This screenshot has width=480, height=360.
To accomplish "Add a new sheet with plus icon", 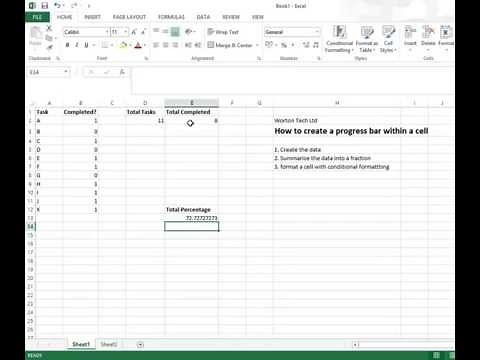I will [140, 345].
